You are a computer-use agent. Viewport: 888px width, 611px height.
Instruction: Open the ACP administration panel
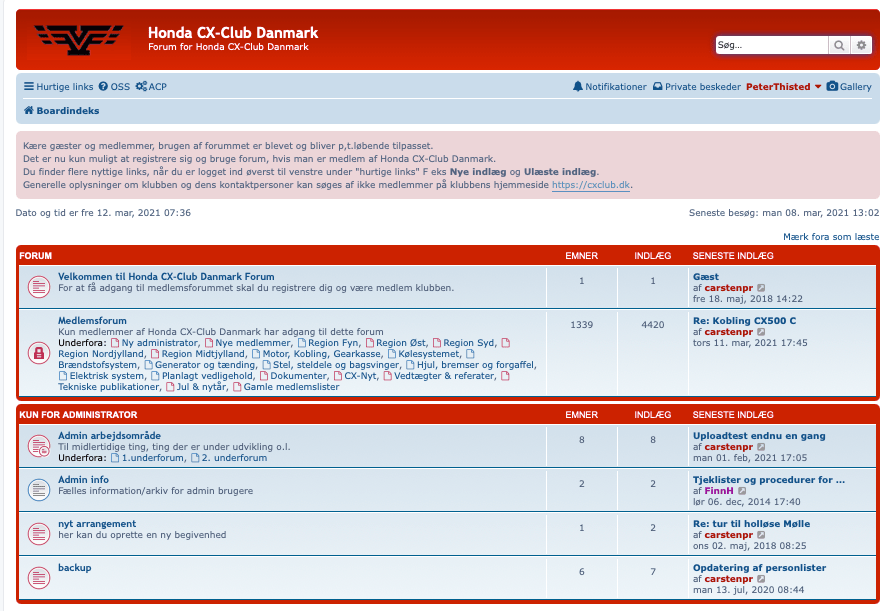click(151, 87)
